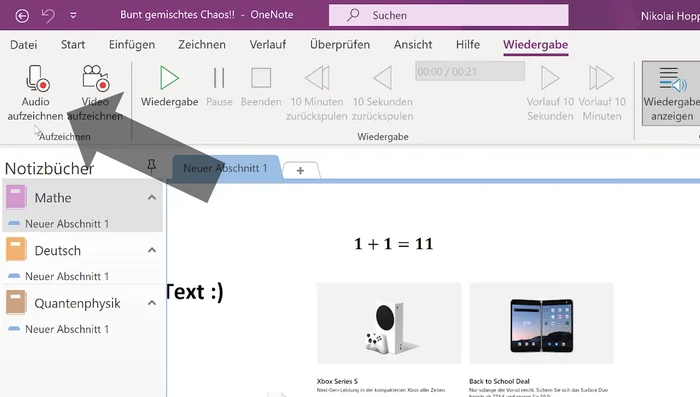Open the Hilfe tab

pyautogui.click(x=468, y=45)
